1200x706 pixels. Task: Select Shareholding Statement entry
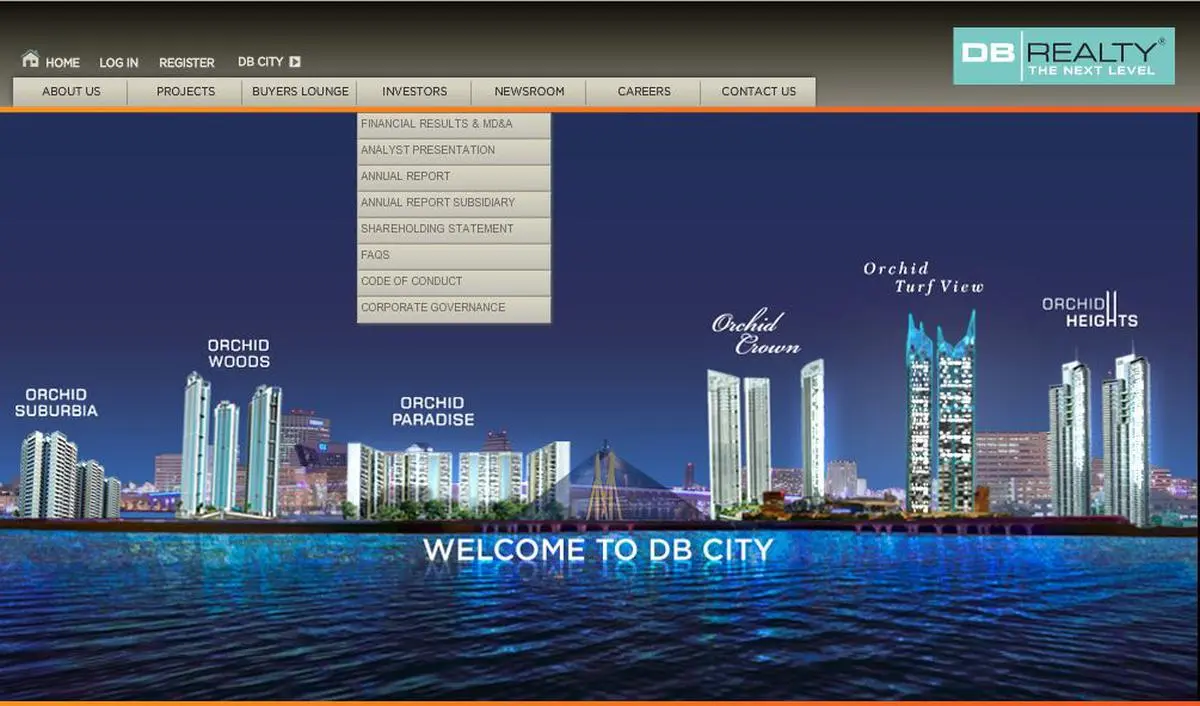454,229
